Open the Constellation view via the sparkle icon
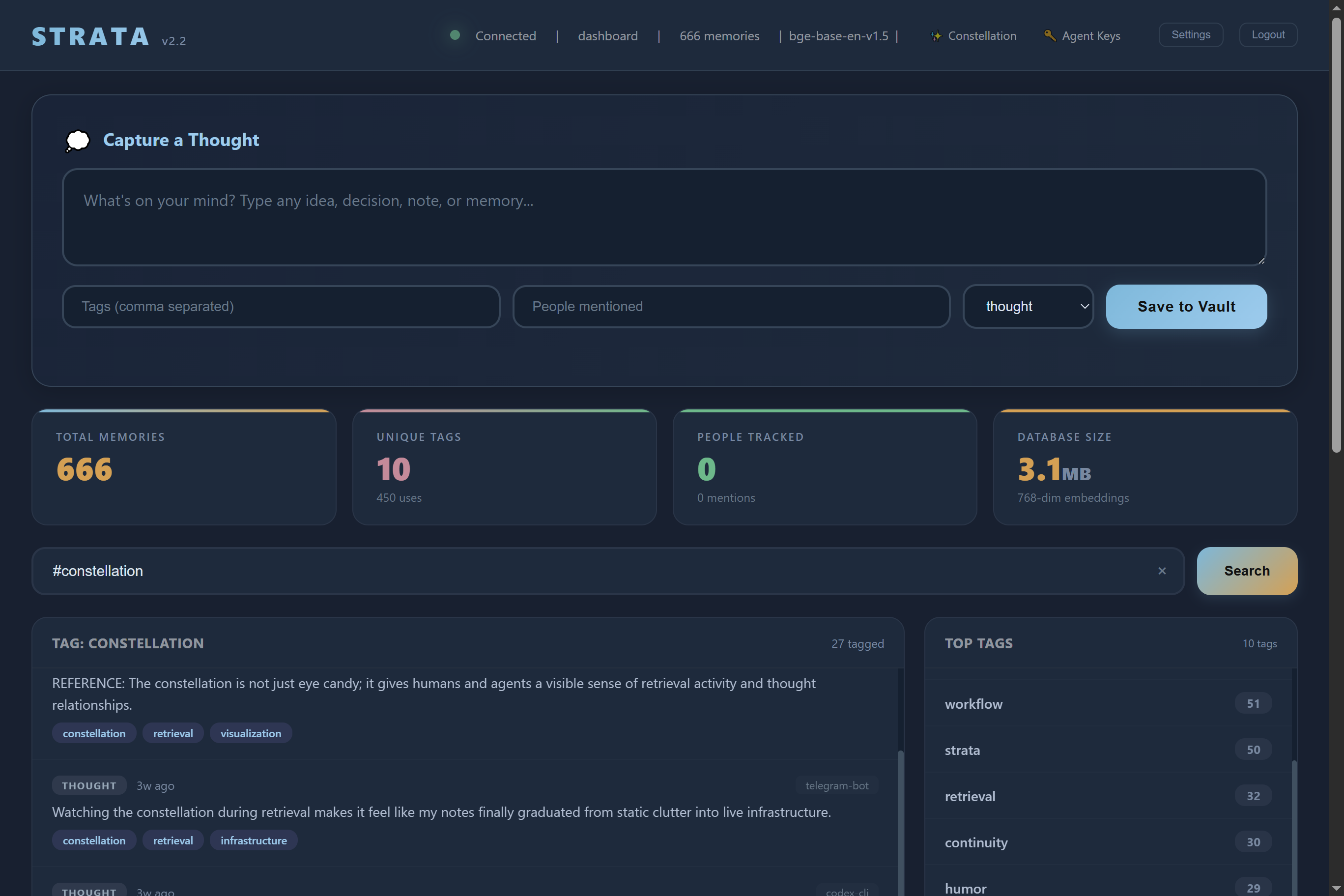Viewport: 1344px width, 896px height. point(936,35)
